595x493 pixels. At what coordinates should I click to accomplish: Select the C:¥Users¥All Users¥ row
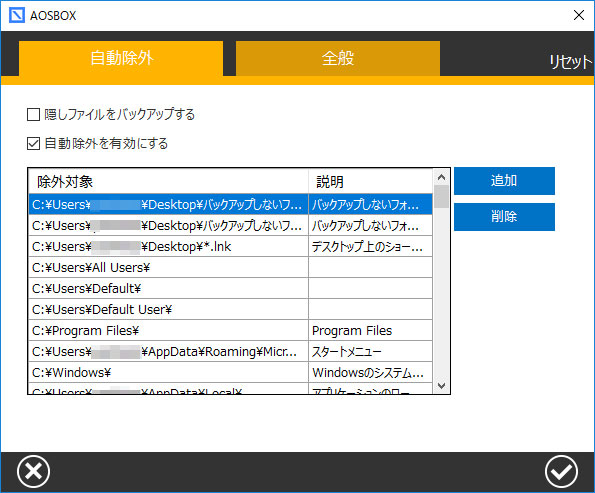click(231, 268)
